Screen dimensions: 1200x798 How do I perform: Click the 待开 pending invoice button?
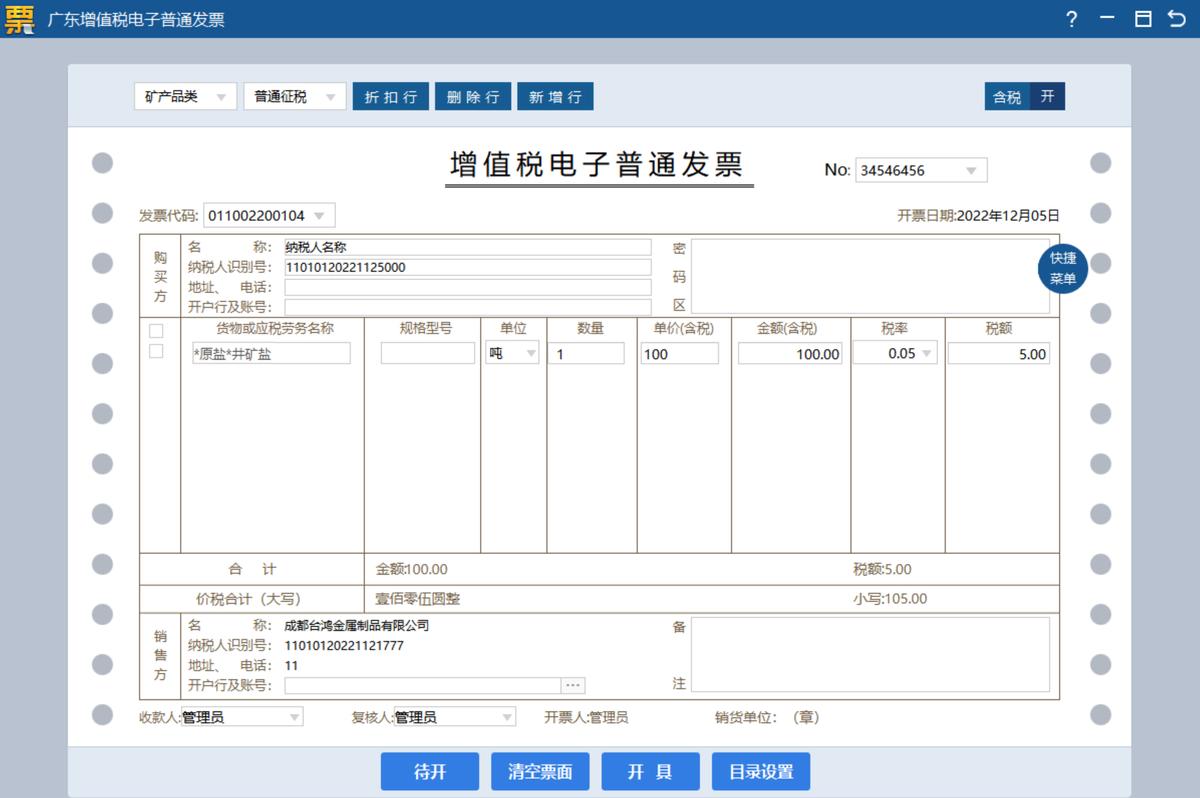(430, 771)
